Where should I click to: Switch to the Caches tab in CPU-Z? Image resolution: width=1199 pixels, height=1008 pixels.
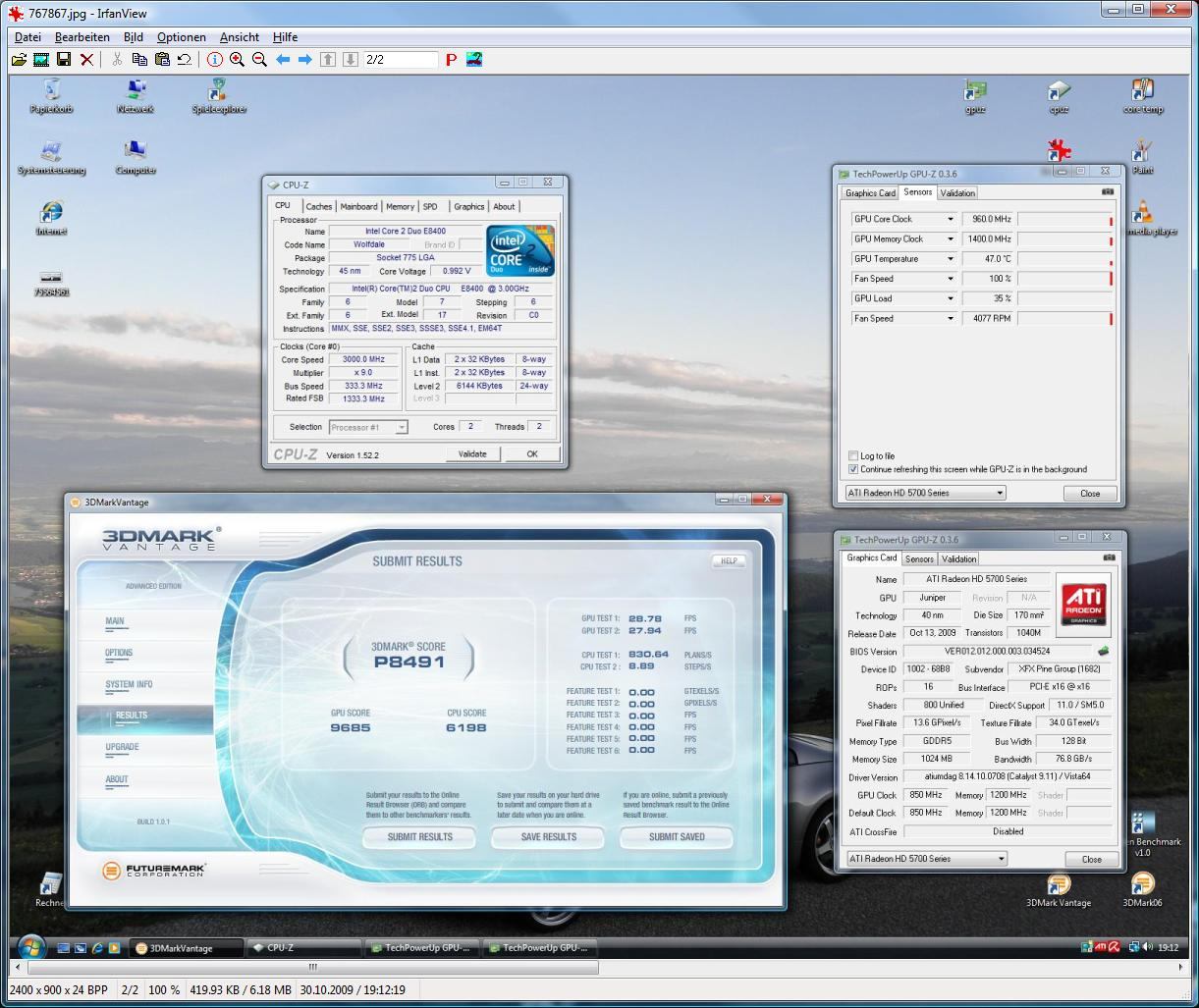(x=318, y=206)
